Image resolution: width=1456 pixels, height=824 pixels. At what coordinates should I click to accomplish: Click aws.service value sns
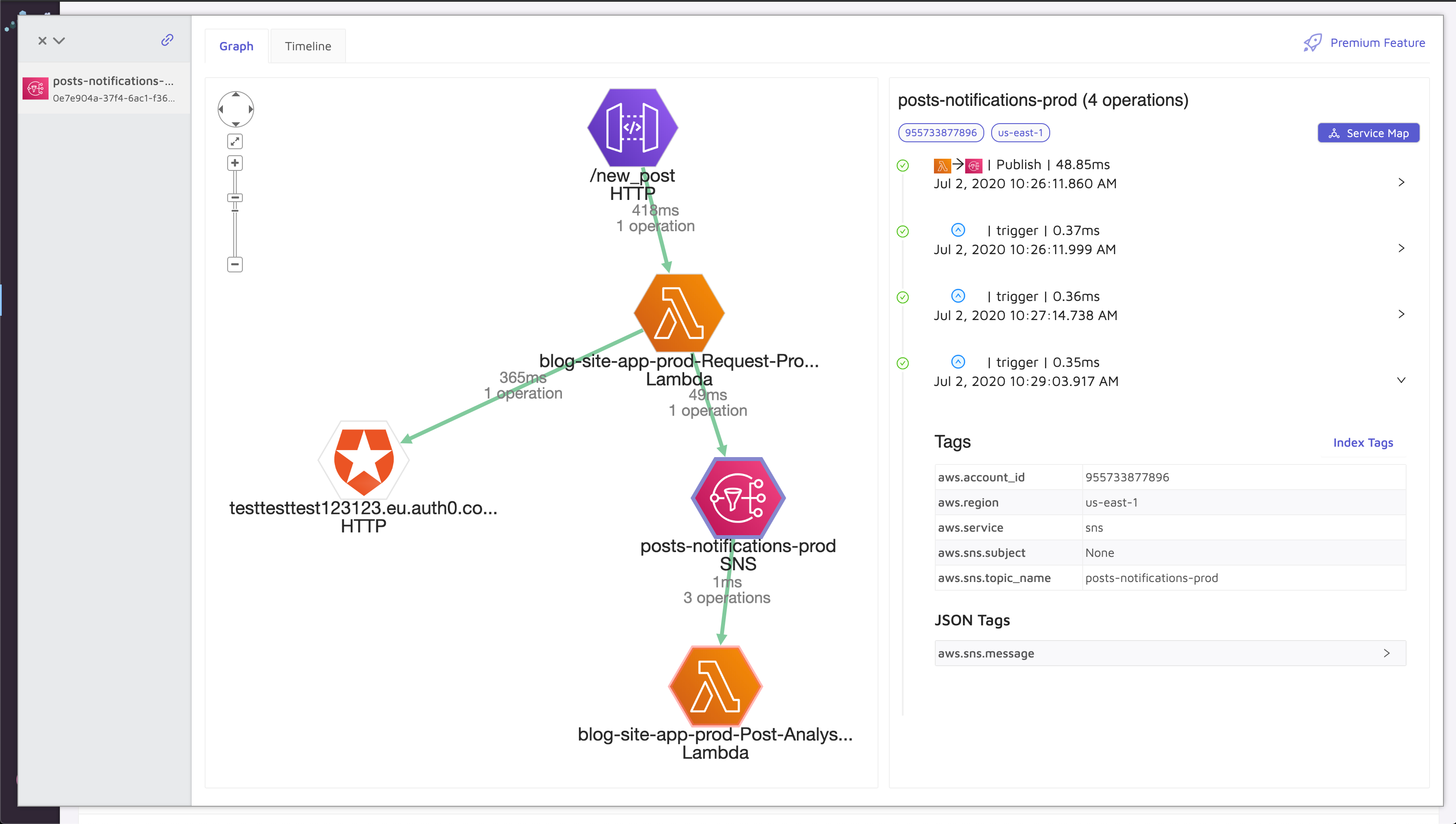[x=1094, y=527]
